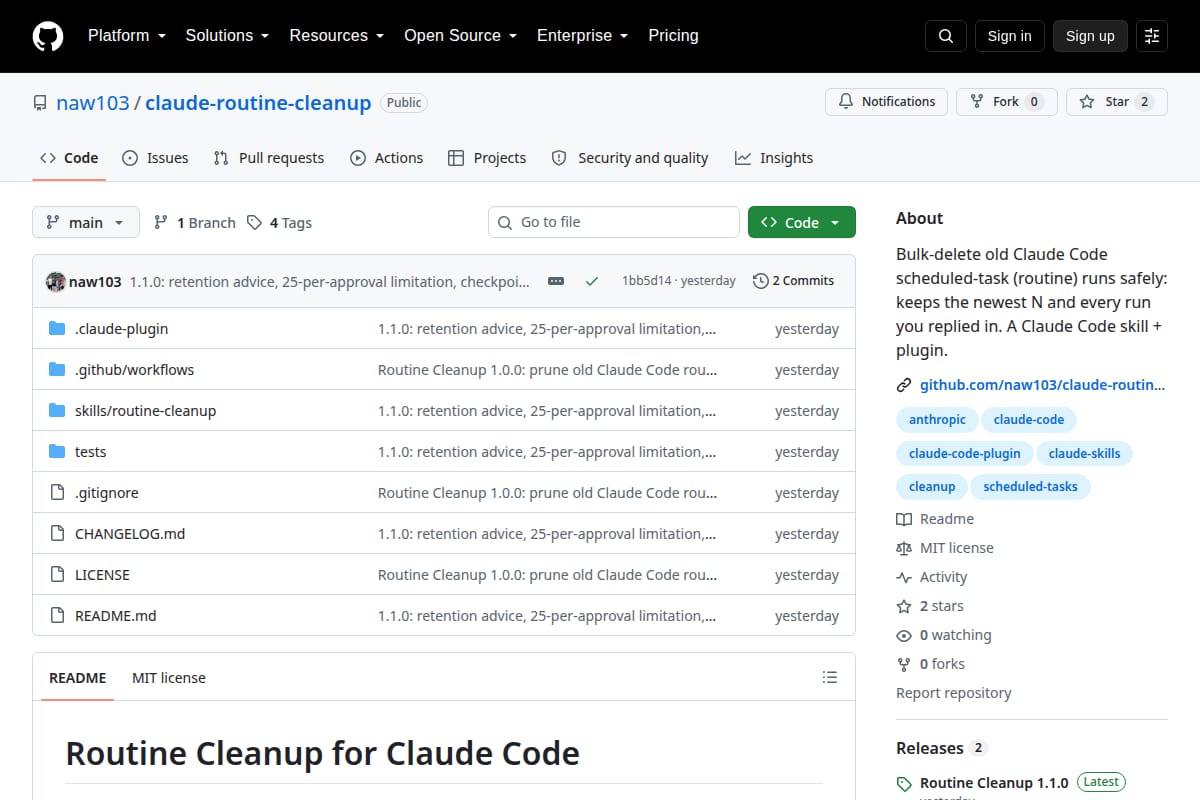Viewport: 1200px width, 800px height.
Task: View the 2 Commits history
Action: (793, 281)
